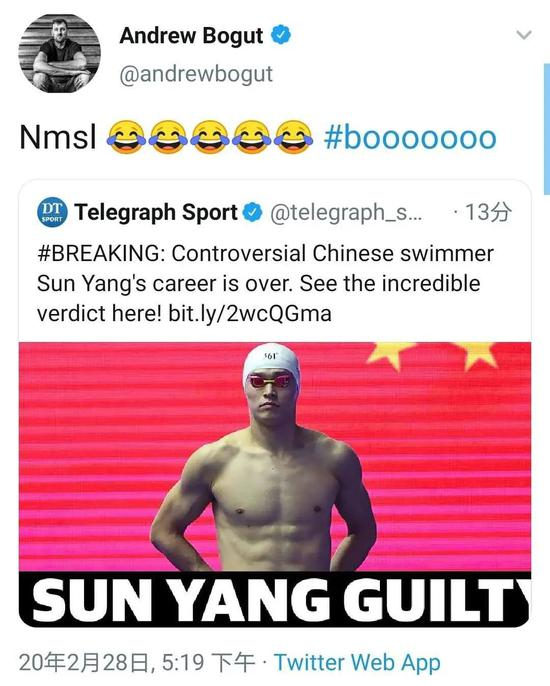This screenshot has height=686, width=550.
Task: Expand the tweet options chevron menu
Action: [x=524, y=35]
